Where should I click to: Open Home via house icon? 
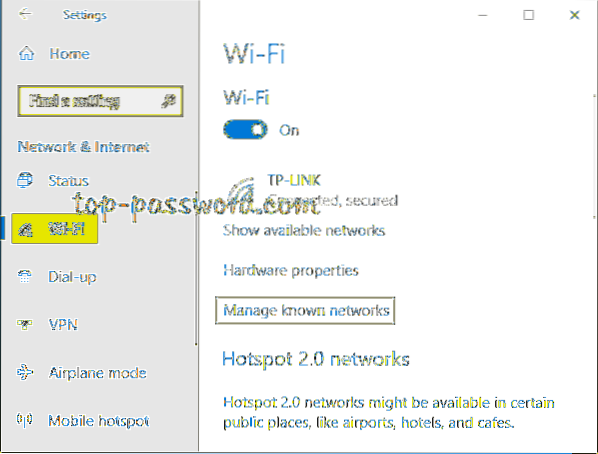click(x=26, y=54)
